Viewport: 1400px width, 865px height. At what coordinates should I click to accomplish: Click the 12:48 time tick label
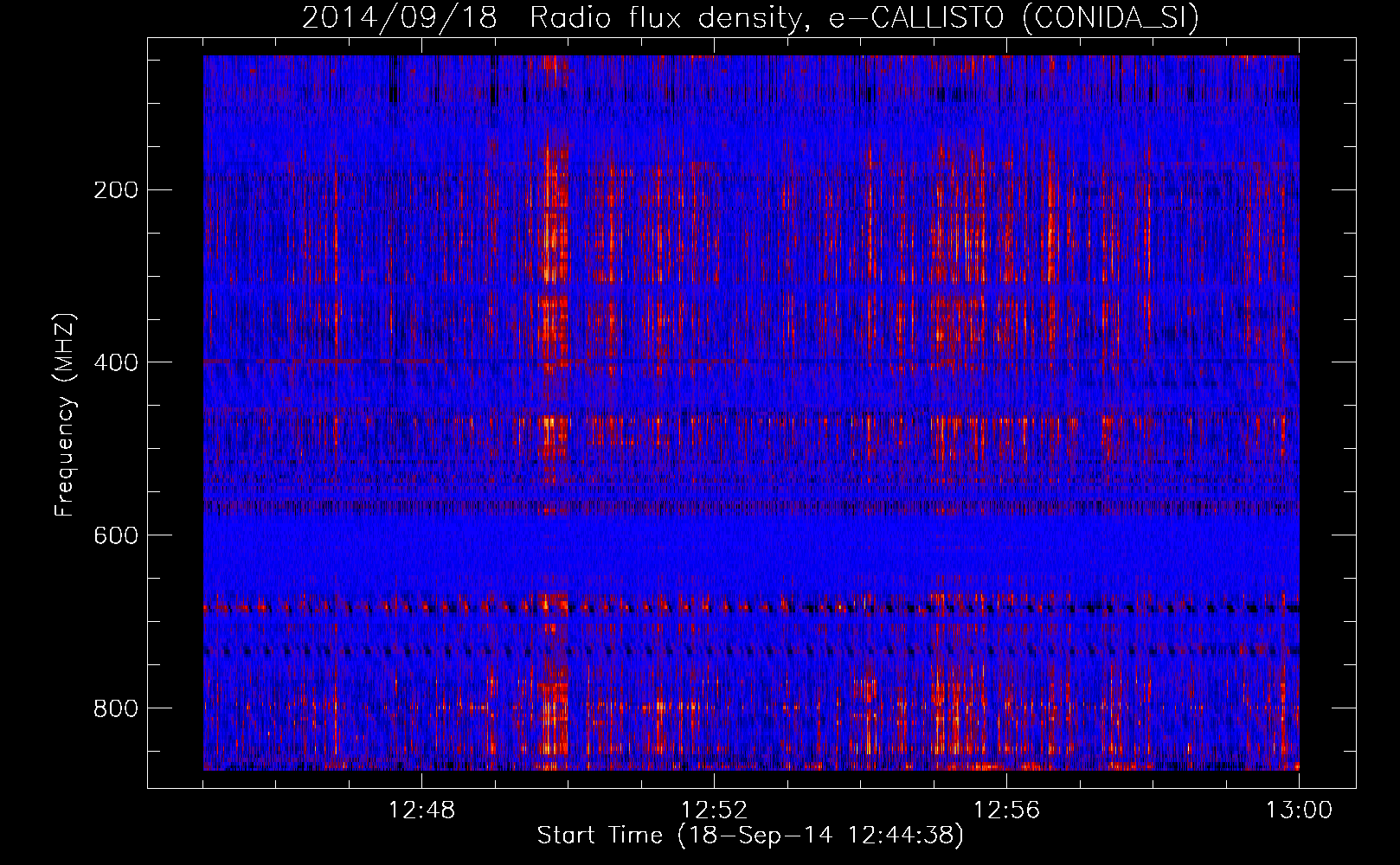click(x=421, y=811)
